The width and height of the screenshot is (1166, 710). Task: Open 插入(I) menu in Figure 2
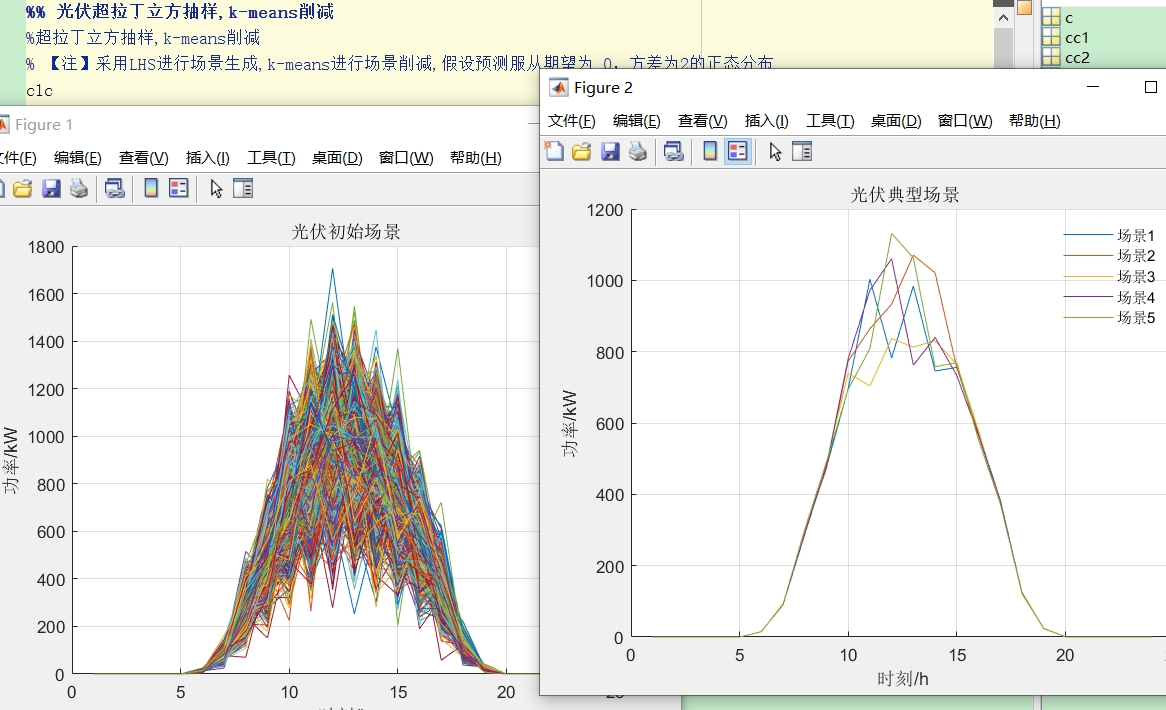[767, 120]
